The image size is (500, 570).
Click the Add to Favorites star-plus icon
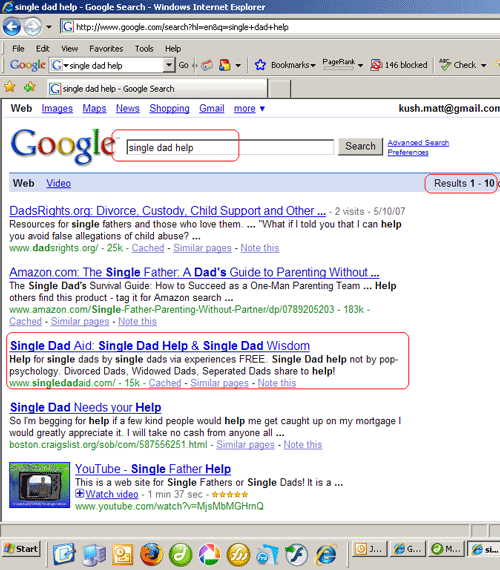pyautogui.click(x=29, y=87)
